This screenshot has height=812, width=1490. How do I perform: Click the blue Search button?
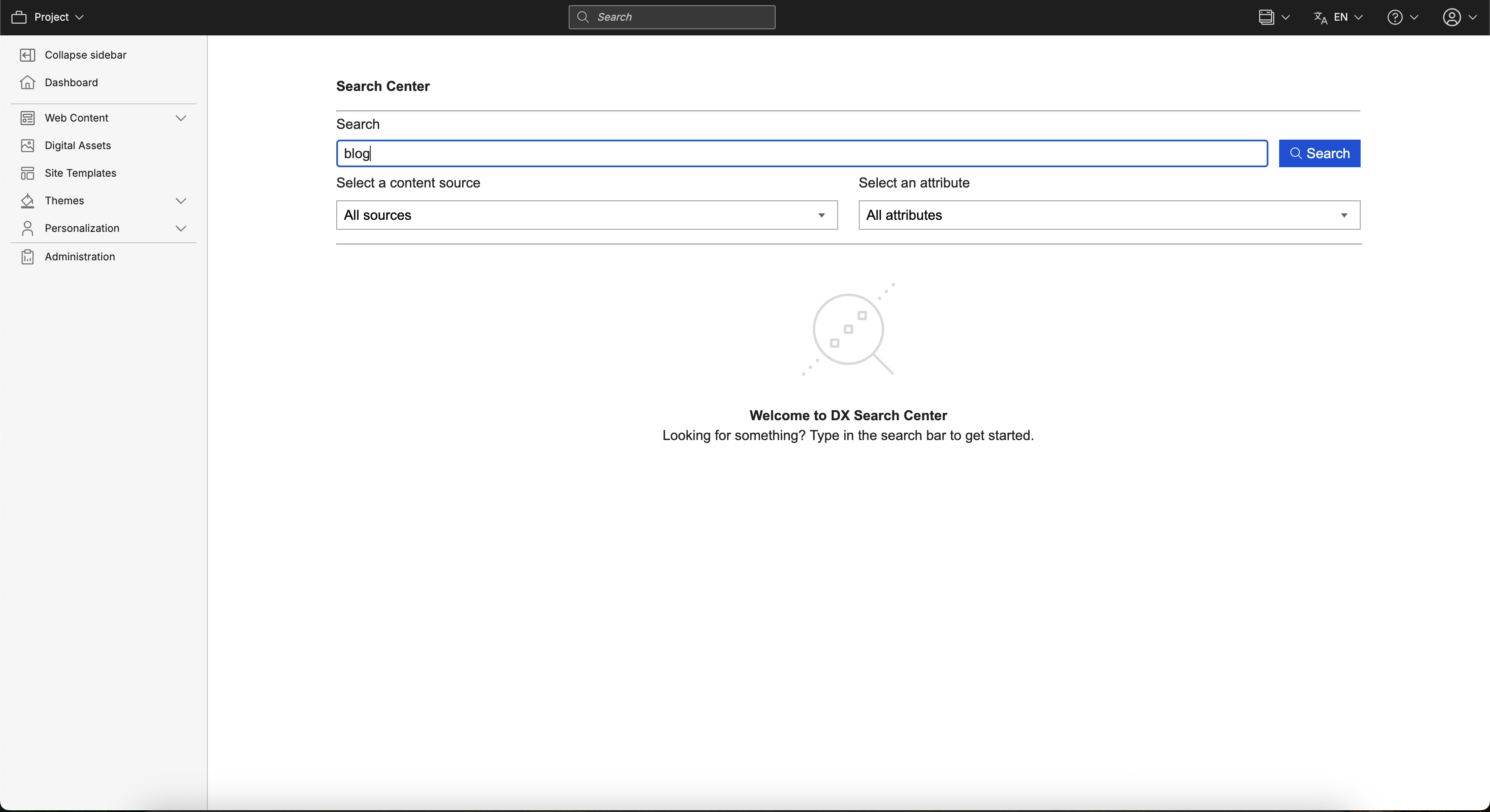tap(1319, 153)
